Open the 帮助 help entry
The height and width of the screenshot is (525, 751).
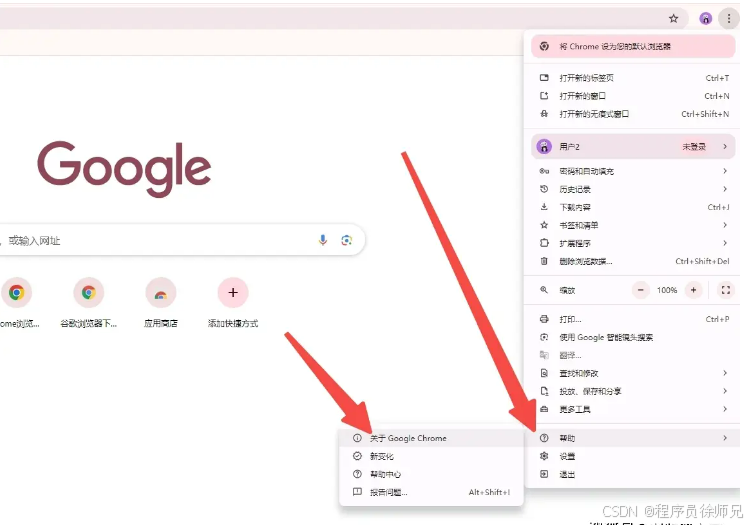click(633, 438)
